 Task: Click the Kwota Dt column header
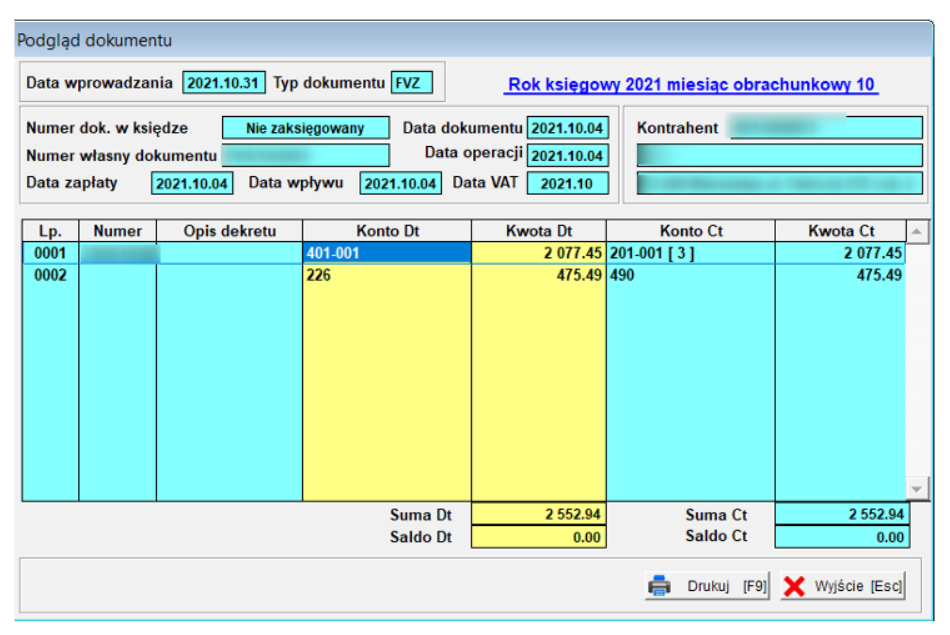[x=539, y=231]
